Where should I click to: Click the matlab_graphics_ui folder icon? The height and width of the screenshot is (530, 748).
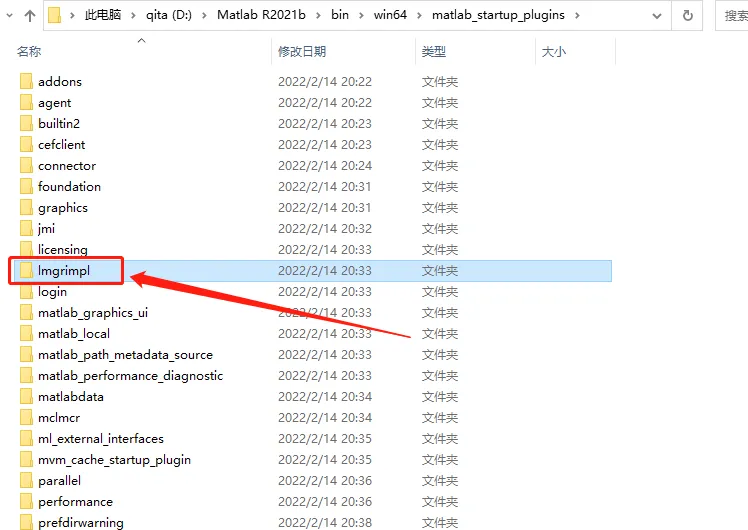pos(26,312)
